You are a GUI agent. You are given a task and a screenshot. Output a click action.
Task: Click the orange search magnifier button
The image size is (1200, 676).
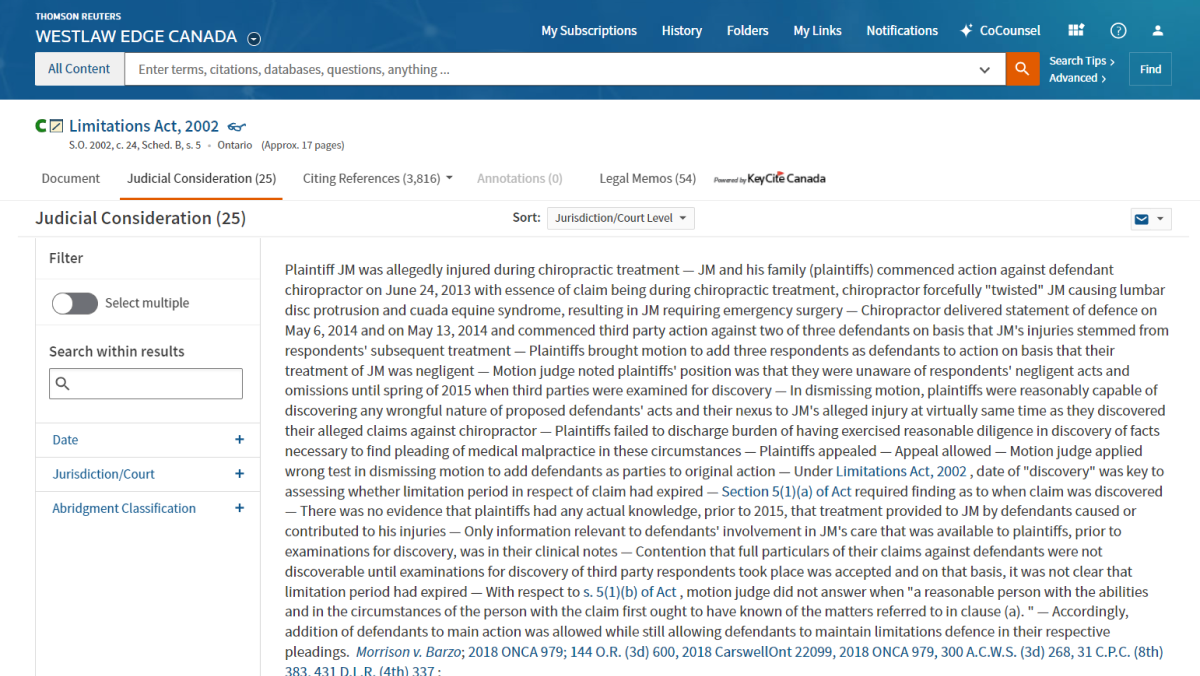click(1022, 69)
